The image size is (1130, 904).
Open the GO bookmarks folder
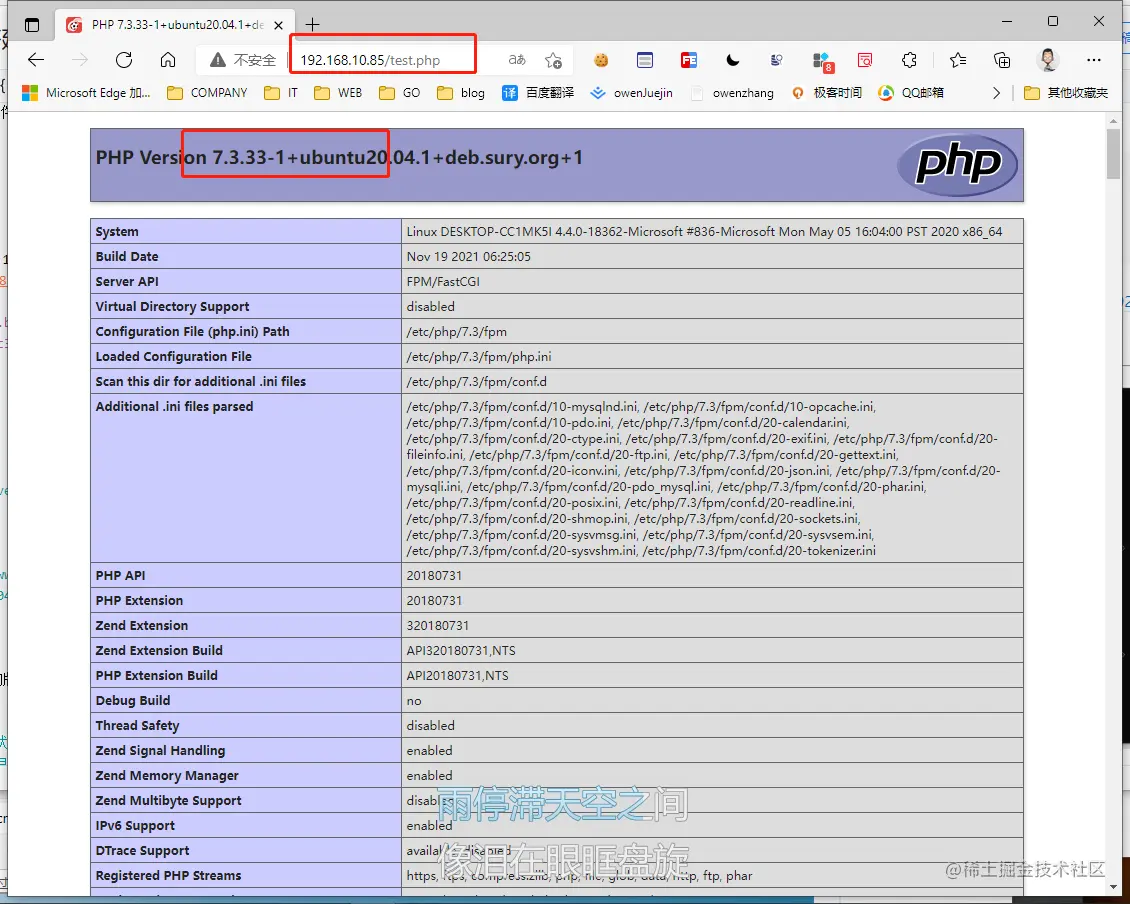[x=399, y=93]
